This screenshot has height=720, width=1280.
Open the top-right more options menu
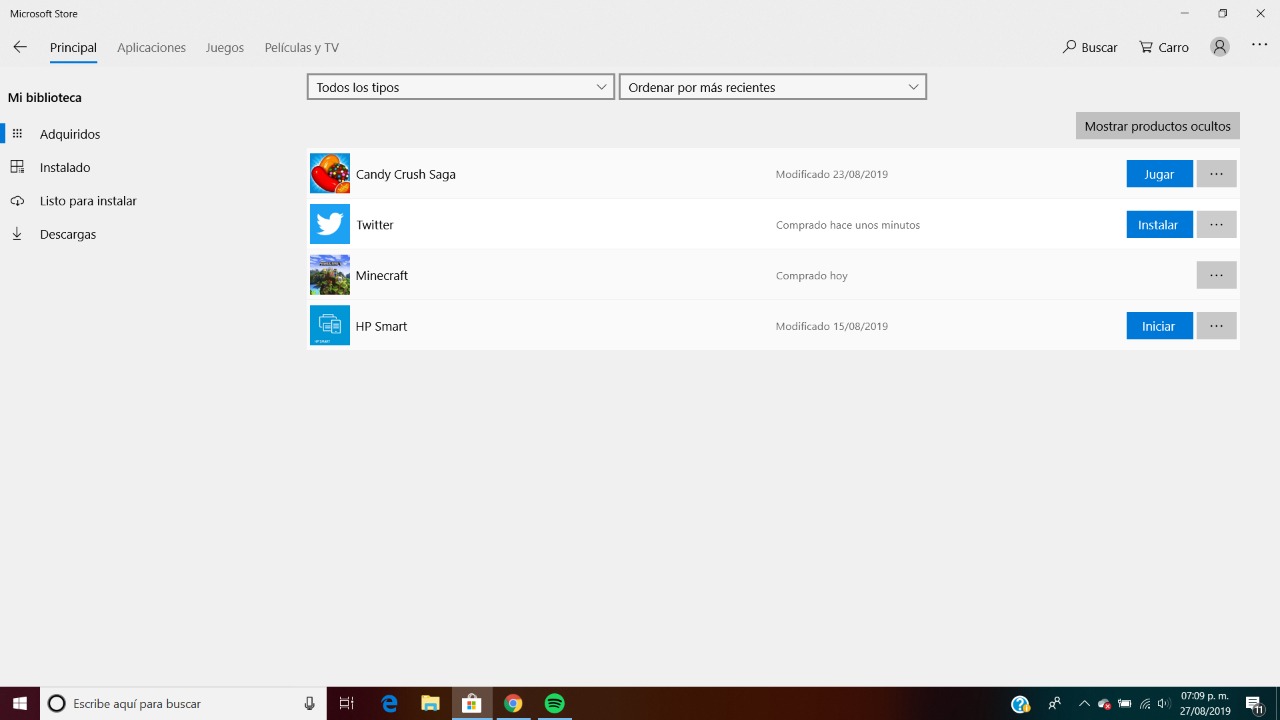point(1260,46)
